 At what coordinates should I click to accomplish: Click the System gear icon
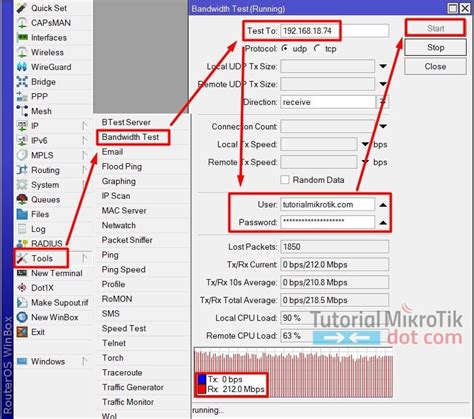pyautogui.click(x=22, y=185)
